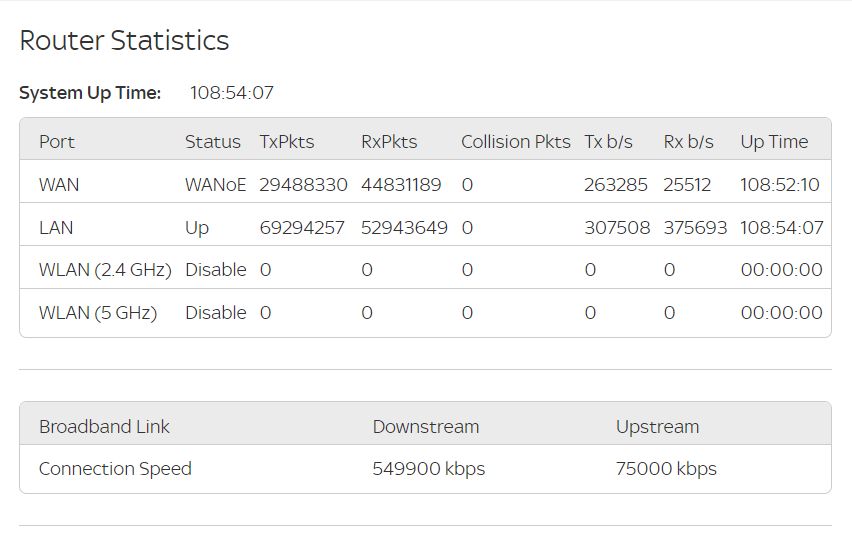This screenshot has width=852, height=542.
Task: Select the WLAN (2.4 GHz) row label
Action: click(x=105, y=270)
